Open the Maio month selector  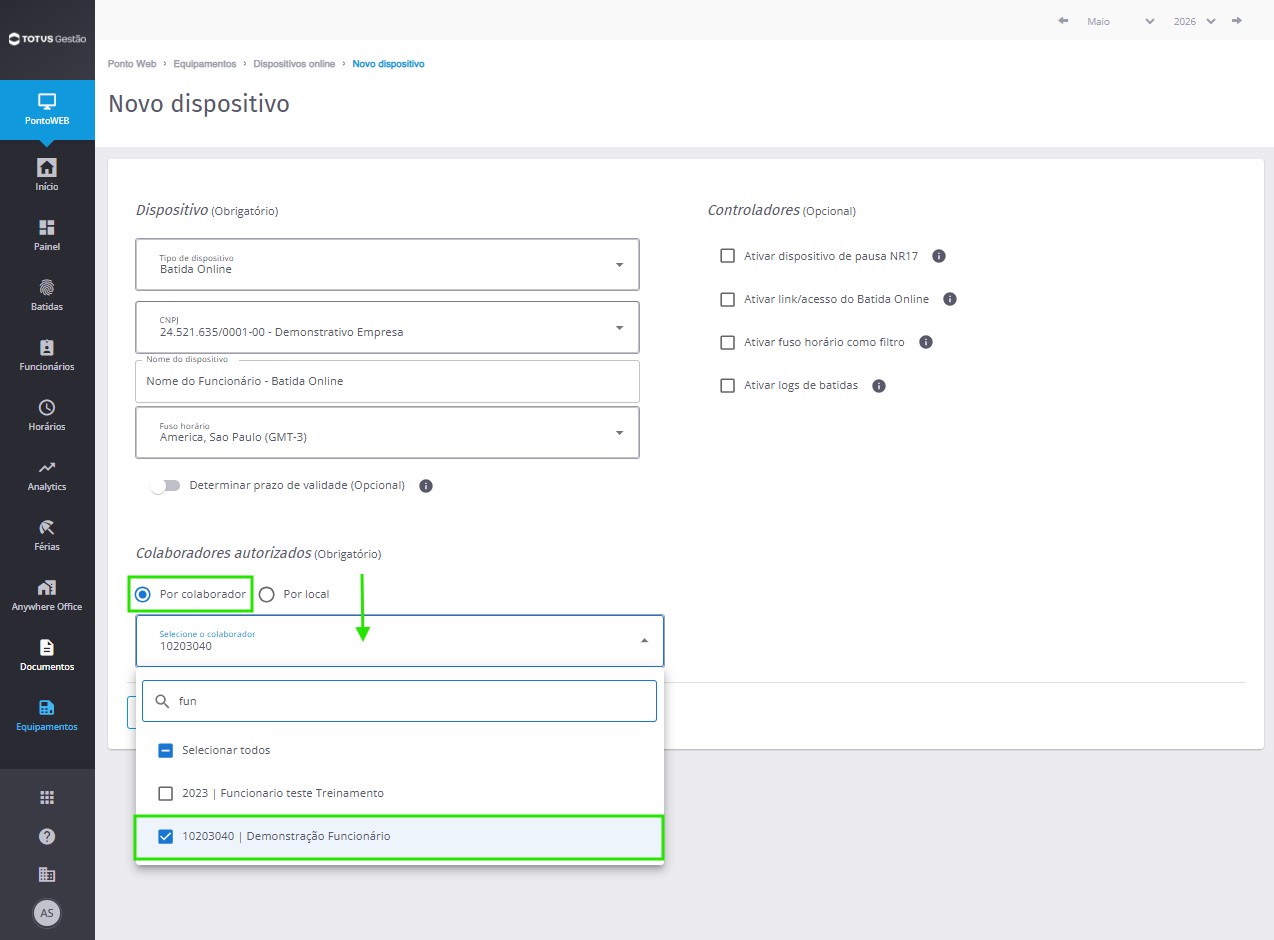[x=1120, y=21]
